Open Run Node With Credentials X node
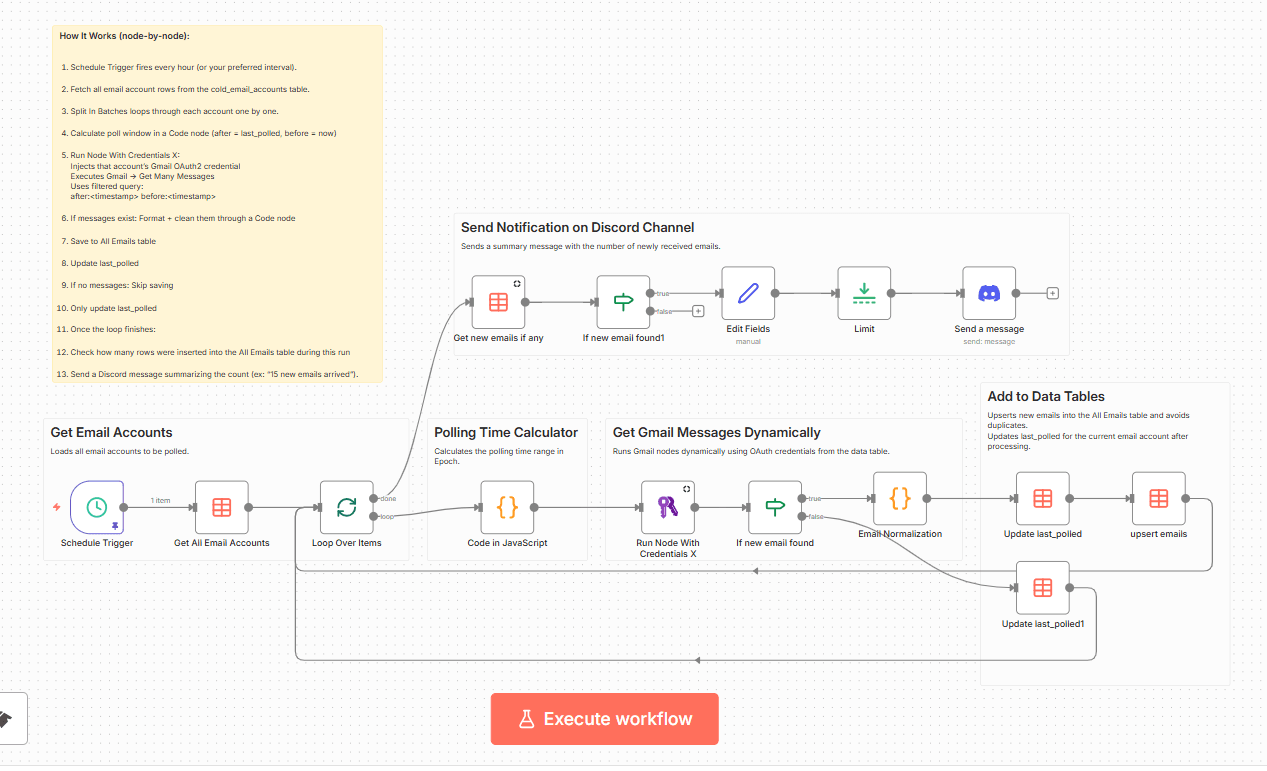 (x=667, y=507)
